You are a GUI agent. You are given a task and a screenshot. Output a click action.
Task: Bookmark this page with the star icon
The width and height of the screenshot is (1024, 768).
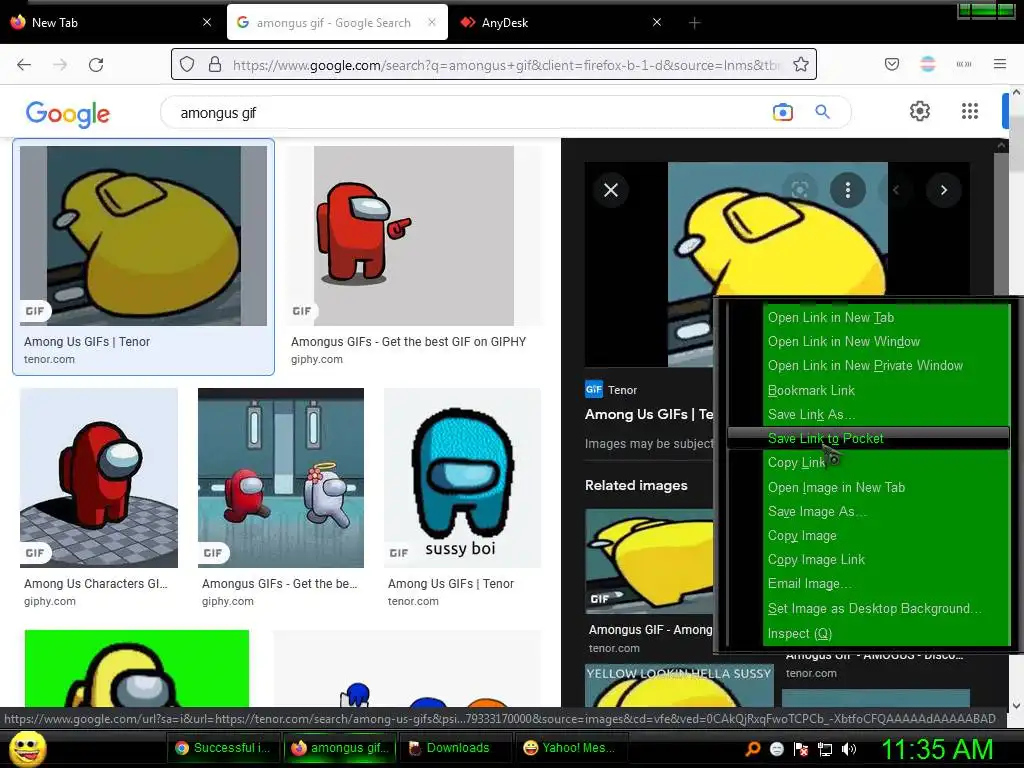[801, 65]
